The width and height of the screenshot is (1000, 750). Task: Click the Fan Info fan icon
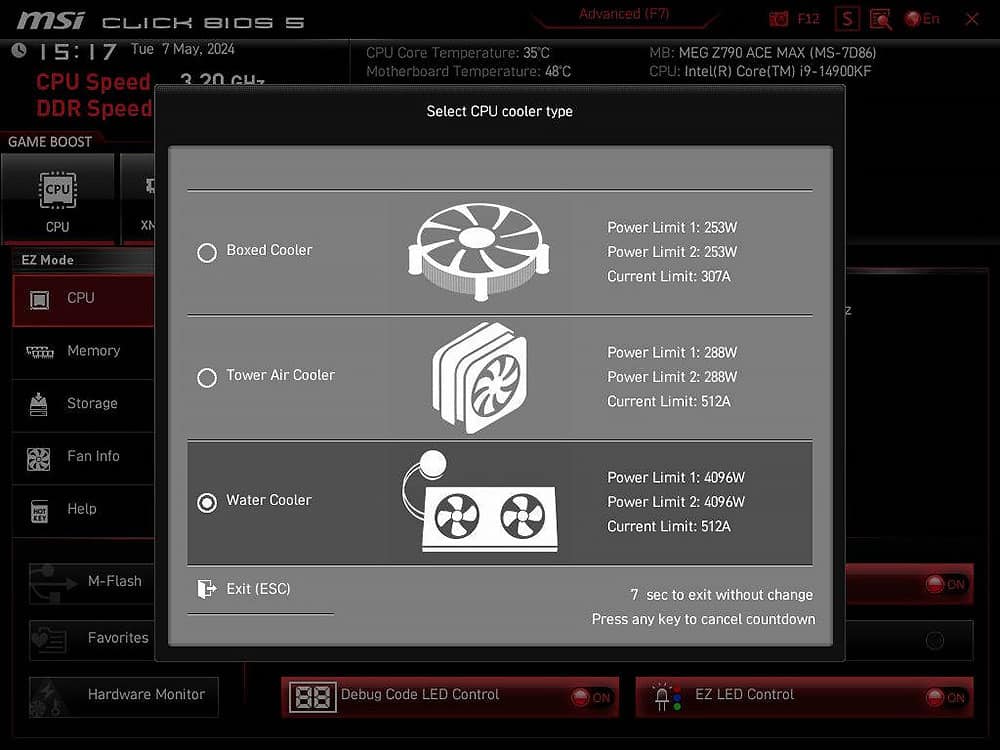[x=39, y=459]
